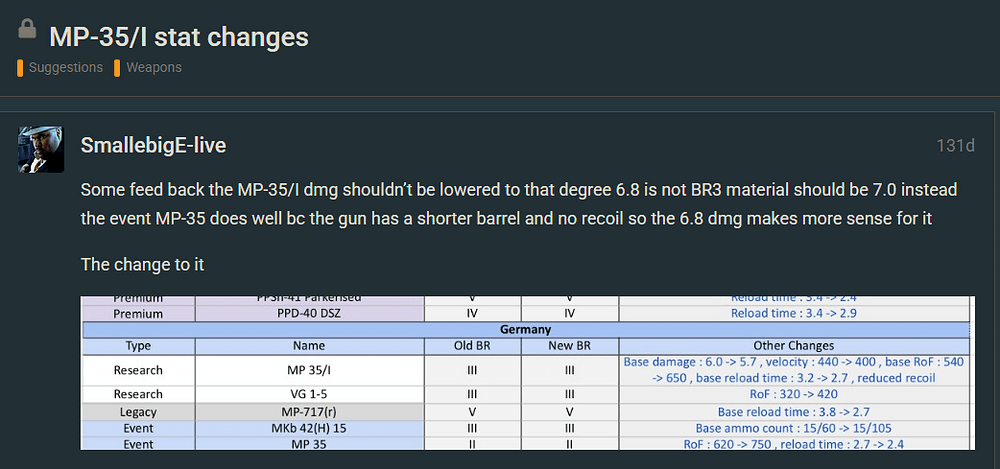Viewport: 1000px width, 469px height.
Task: Open the Suggestions category
Action: [65, 68]
